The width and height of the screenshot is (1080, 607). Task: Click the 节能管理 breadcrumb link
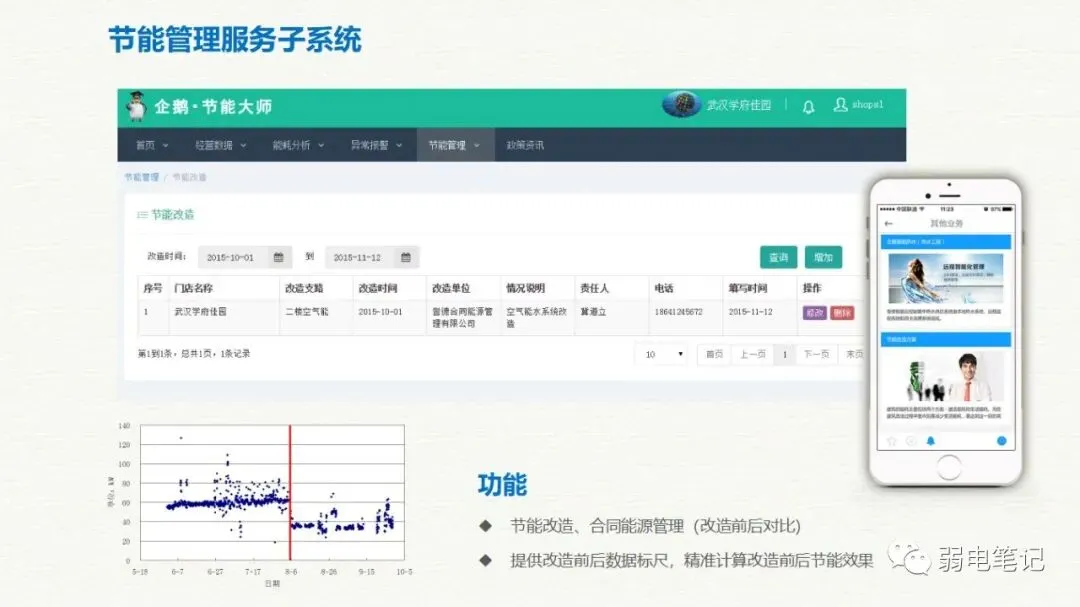point(141,177)
